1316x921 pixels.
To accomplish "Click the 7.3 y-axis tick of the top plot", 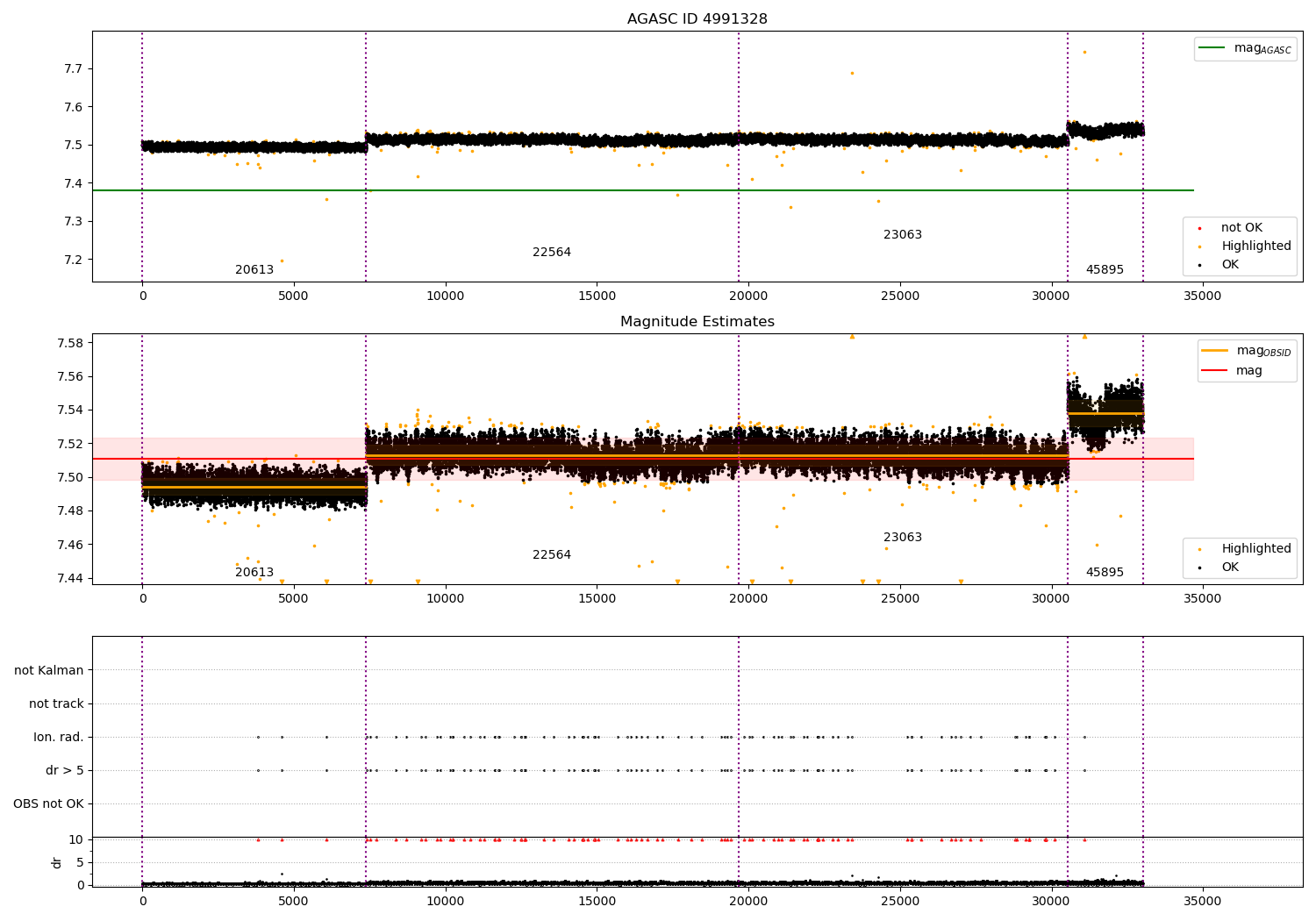I will click(x=73, y=221).
